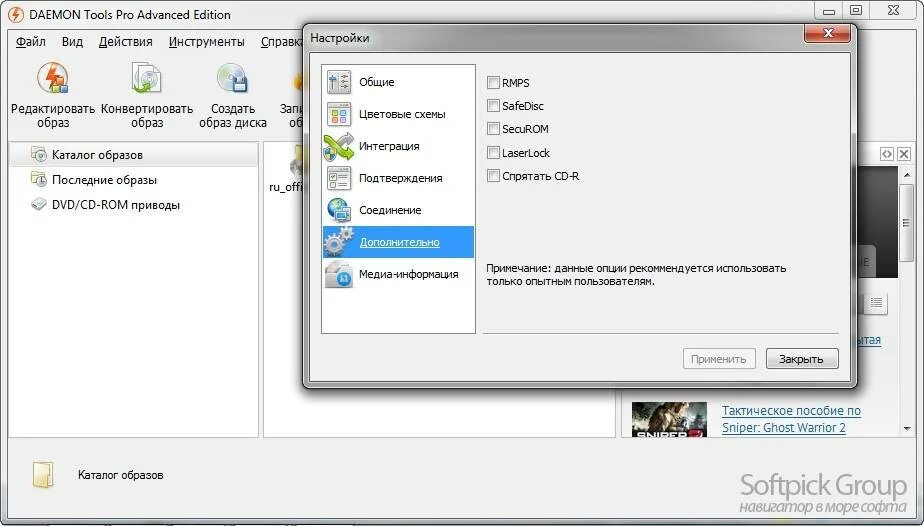Select the Дополнительно section
Image resolution: width=924 pixels, height=526 pixels.
(x=400, y=242)
